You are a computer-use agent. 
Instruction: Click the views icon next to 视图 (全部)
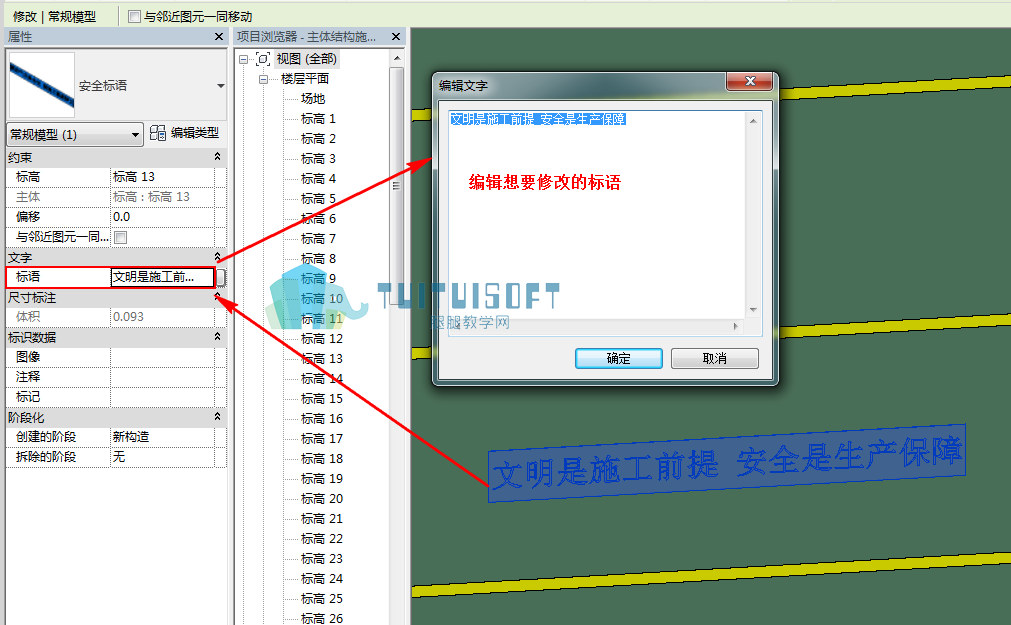coord(262,59)
